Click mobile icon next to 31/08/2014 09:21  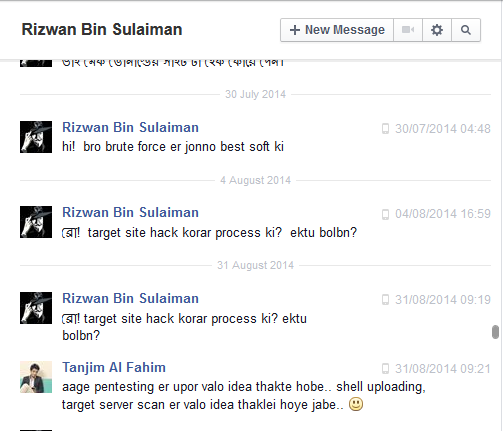pos(385,369)
